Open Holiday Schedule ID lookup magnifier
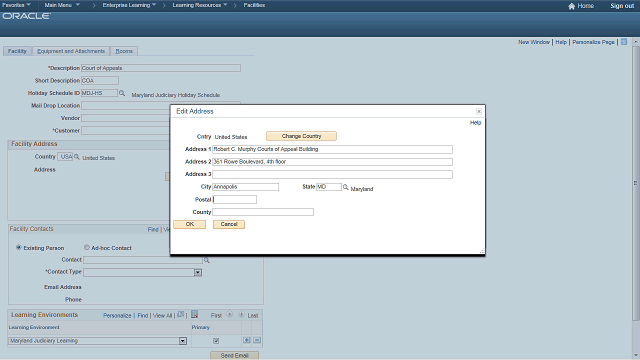This screenshot has width=640, height=360. pyautogui.click(x=122, y=93)
